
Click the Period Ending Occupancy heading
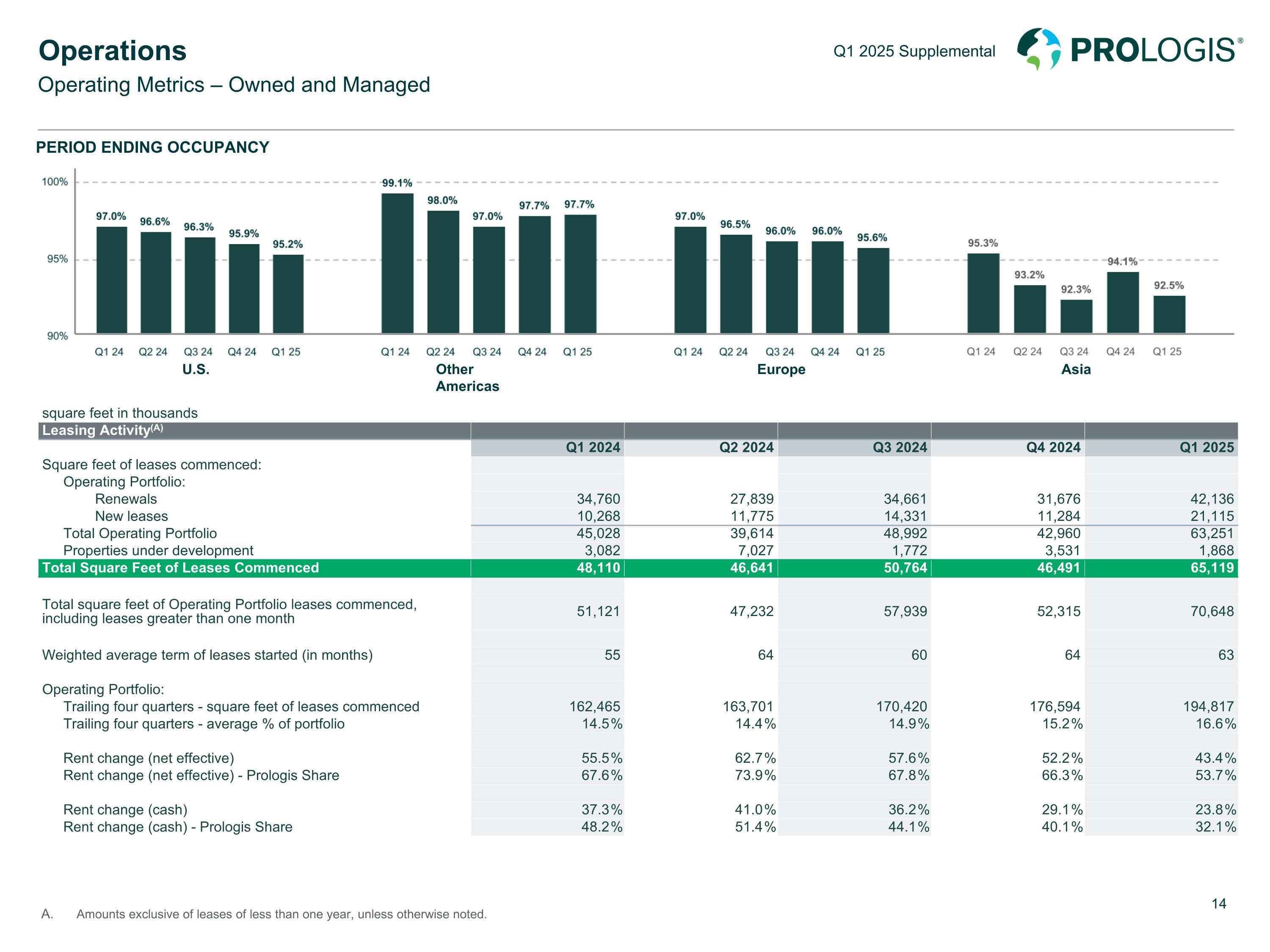click(153, 148)
